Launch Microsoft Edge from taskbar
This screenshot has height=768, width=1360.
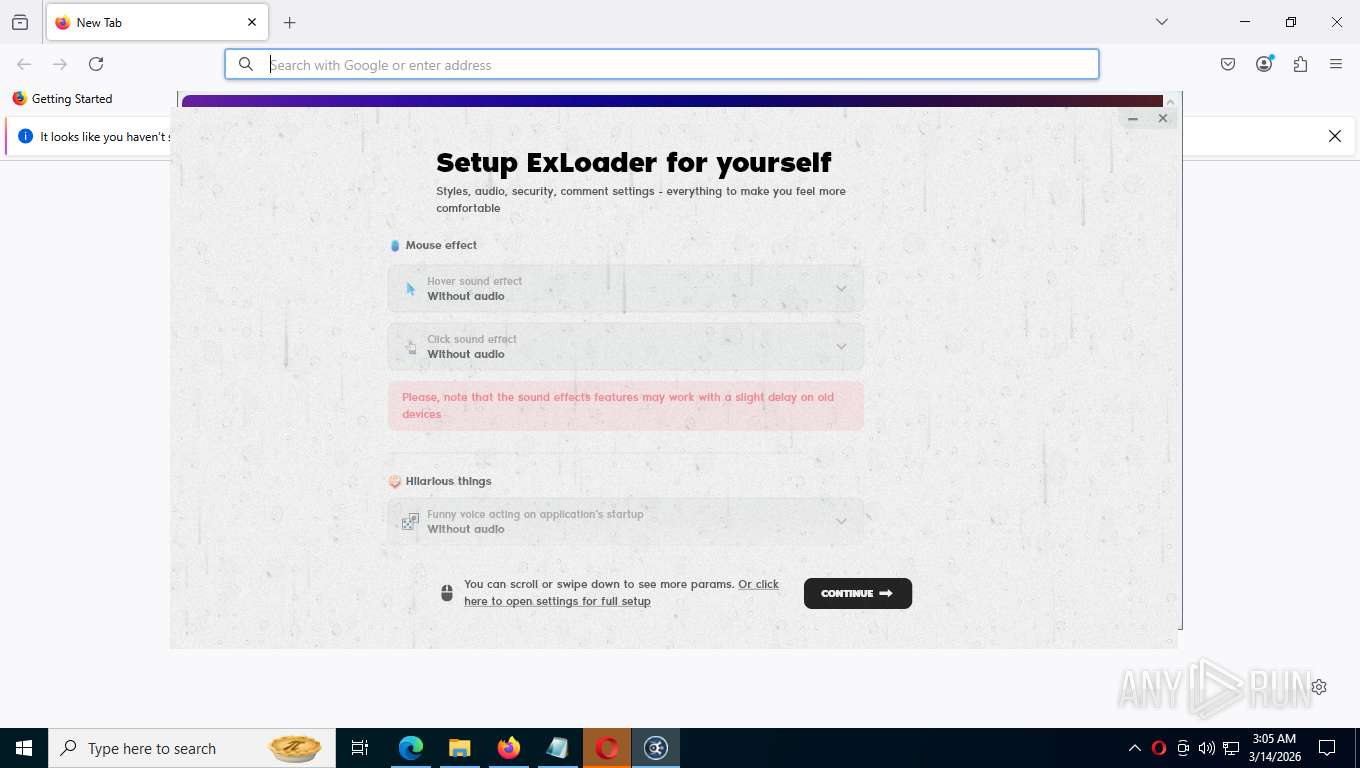[x=411, y=748]
